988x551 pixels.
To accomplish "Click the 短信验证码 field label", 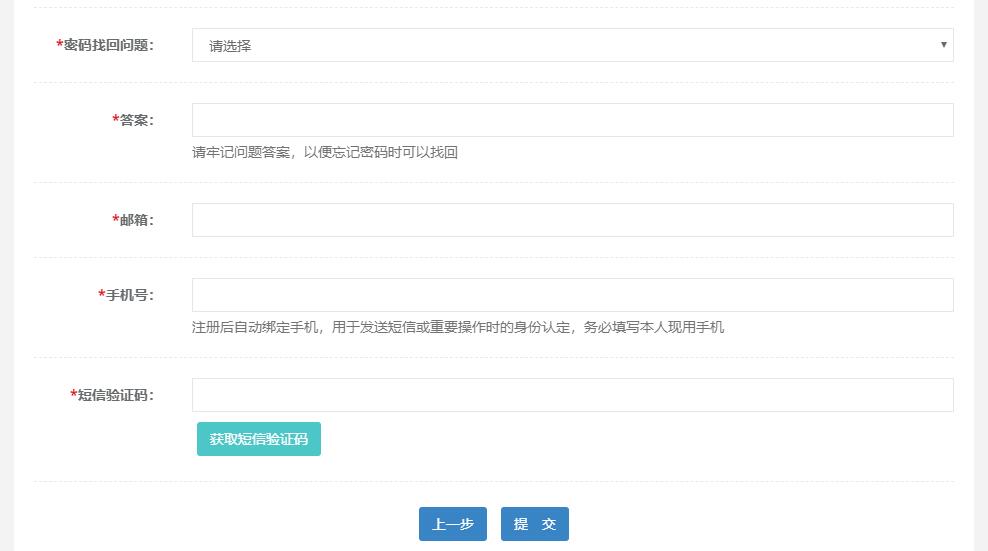I will 115,395.
